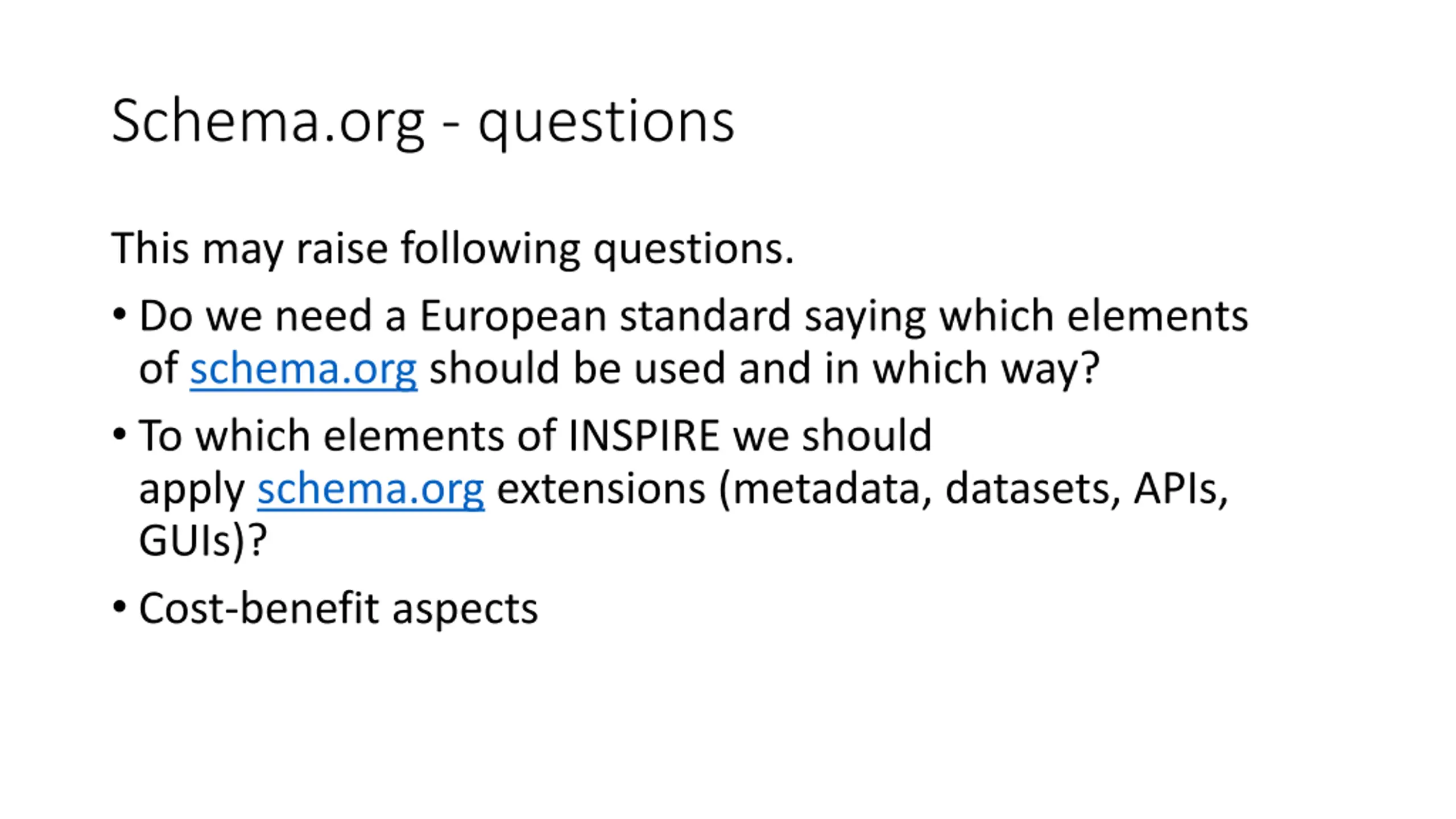Click the bullet marker before 'To which elements'
Screen dimensions: 1456x819
(x=119, y=435)
